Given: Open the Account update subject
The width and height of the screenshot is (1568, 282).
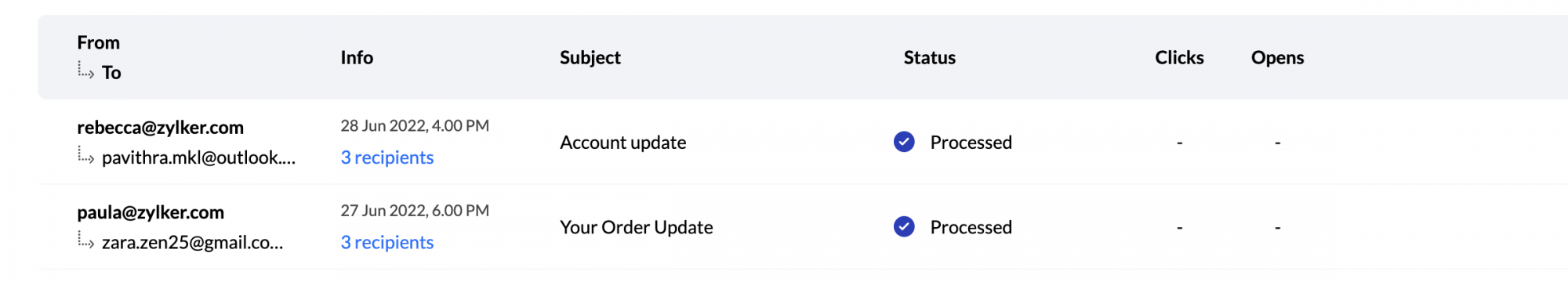Looking at the screenshot, I should point(623,142).
